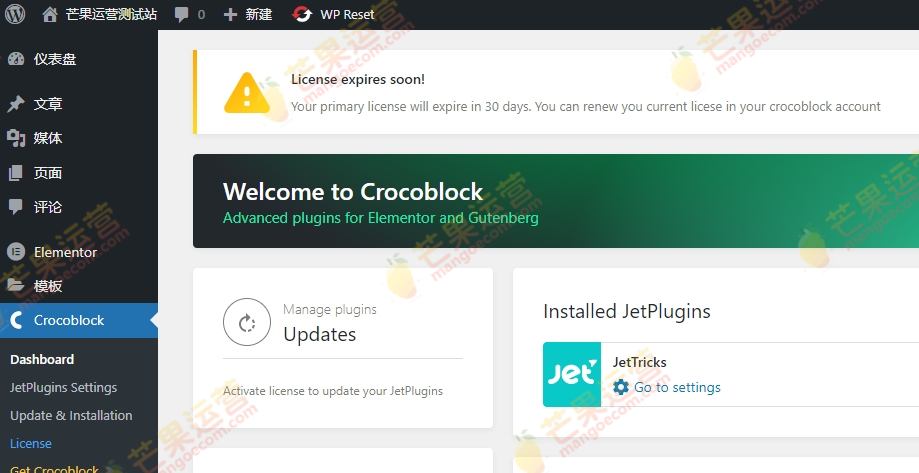Go to Update & Installation submenu

71,415
